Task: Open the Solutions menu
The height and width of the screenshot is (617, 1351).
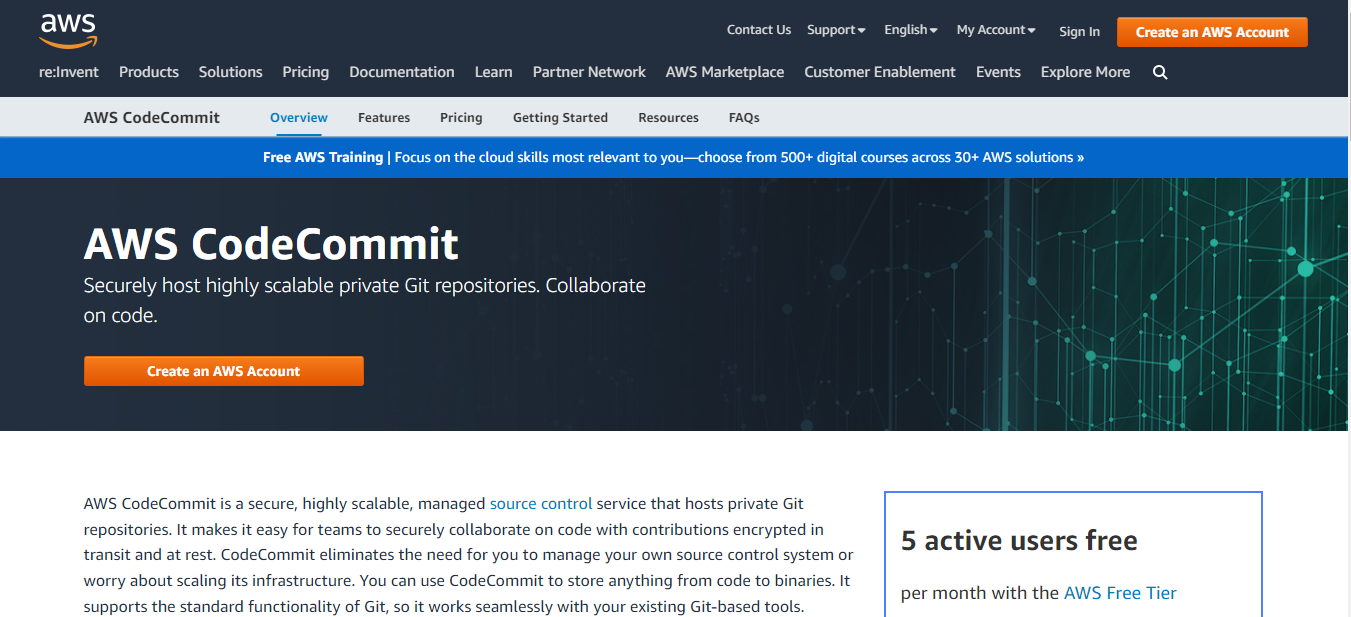Action: [x=230, y=72]
